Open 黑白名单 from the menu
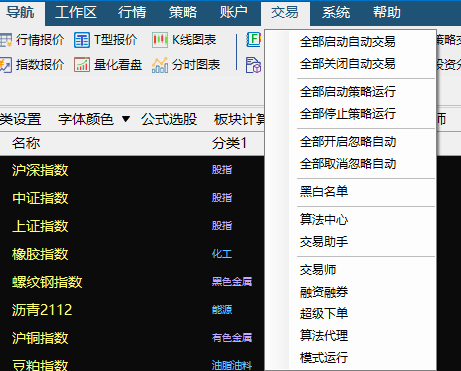461x371 pixels. point(324,192)
